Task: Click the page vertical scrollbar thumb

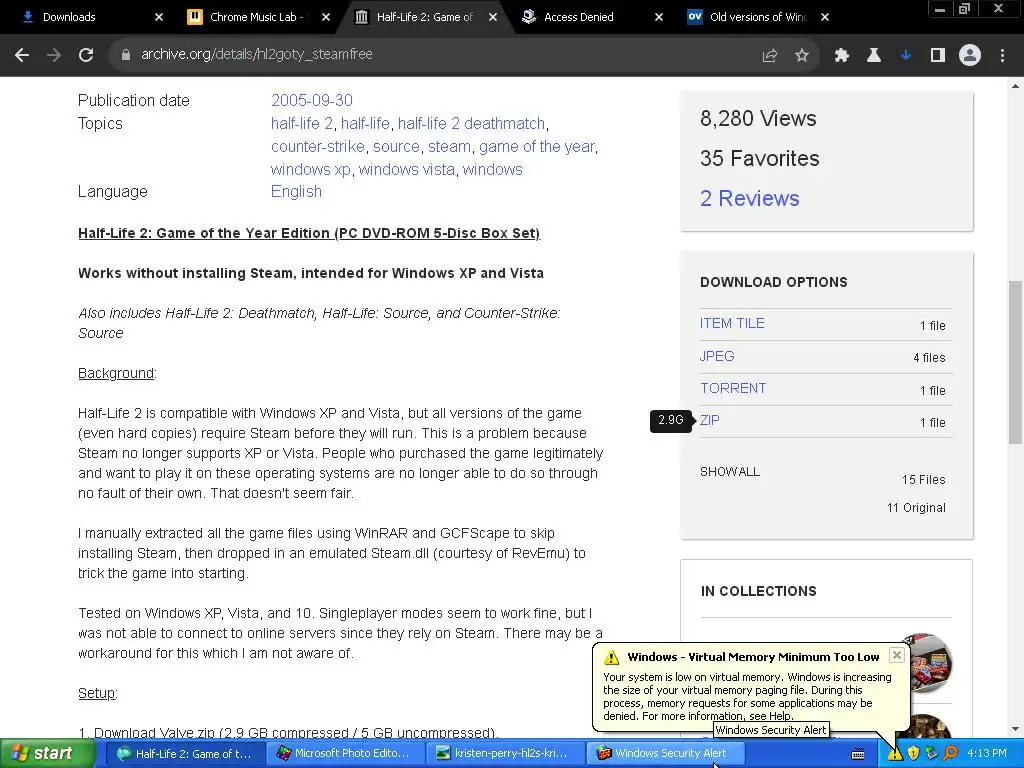Action: click(x=1015, y=362)
